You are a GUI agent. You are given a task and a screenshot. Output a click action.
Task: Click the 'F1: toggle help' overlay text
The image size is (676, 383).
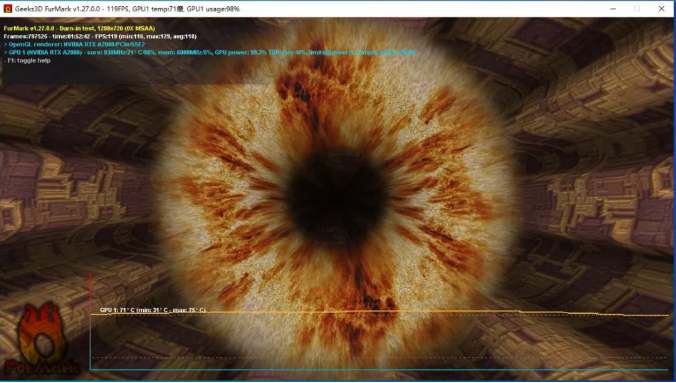coord(27,60)
